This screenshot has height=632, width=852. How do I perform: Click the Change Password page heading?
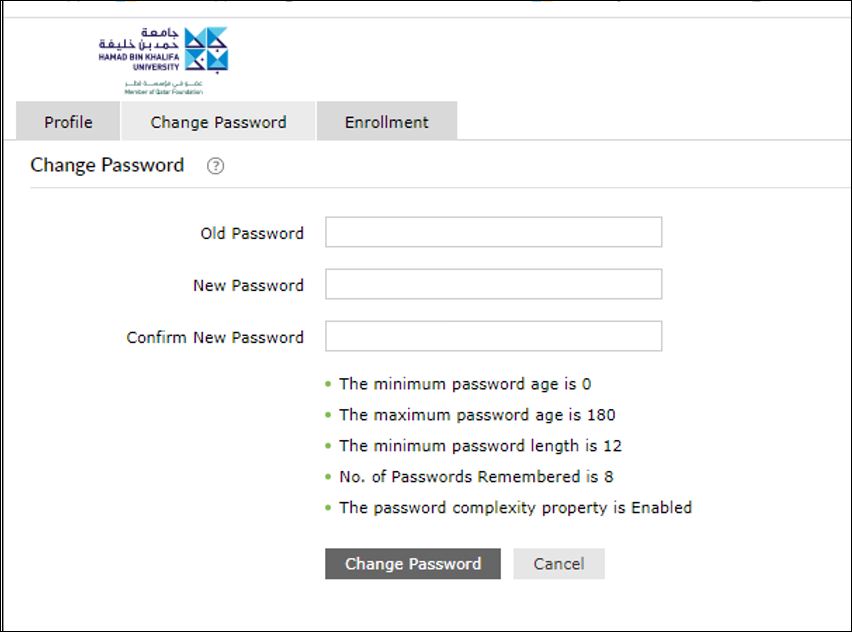click(x=107, y=165)
